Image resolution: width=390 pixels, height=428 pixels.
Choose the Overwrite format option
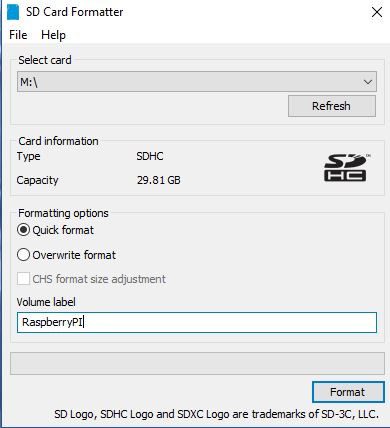coord(23,255)
